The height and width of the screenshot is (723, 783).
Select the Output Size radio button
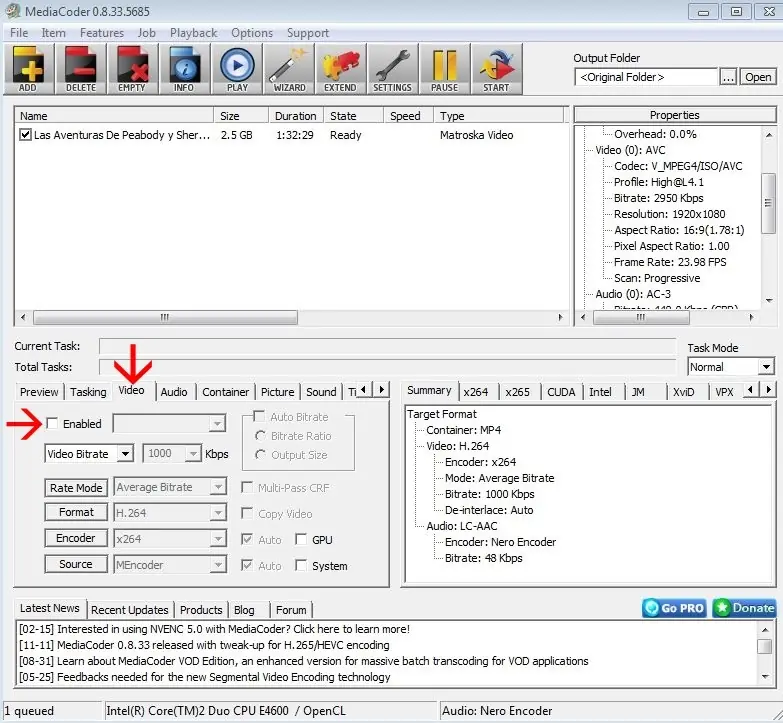point(260,455)
